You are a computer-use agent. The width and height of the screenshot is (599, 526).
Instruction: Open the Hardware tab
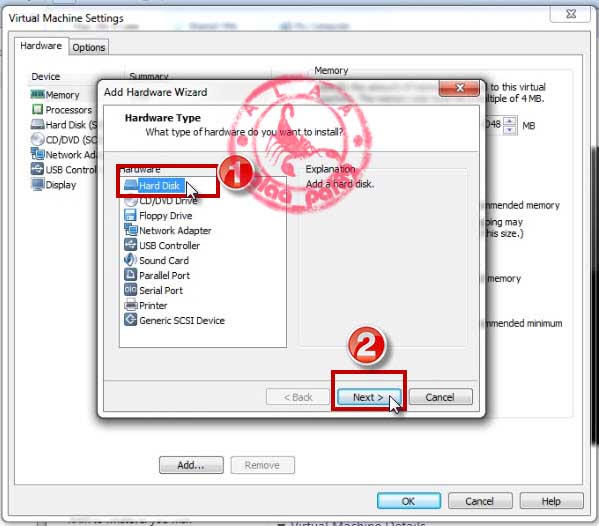41,46
